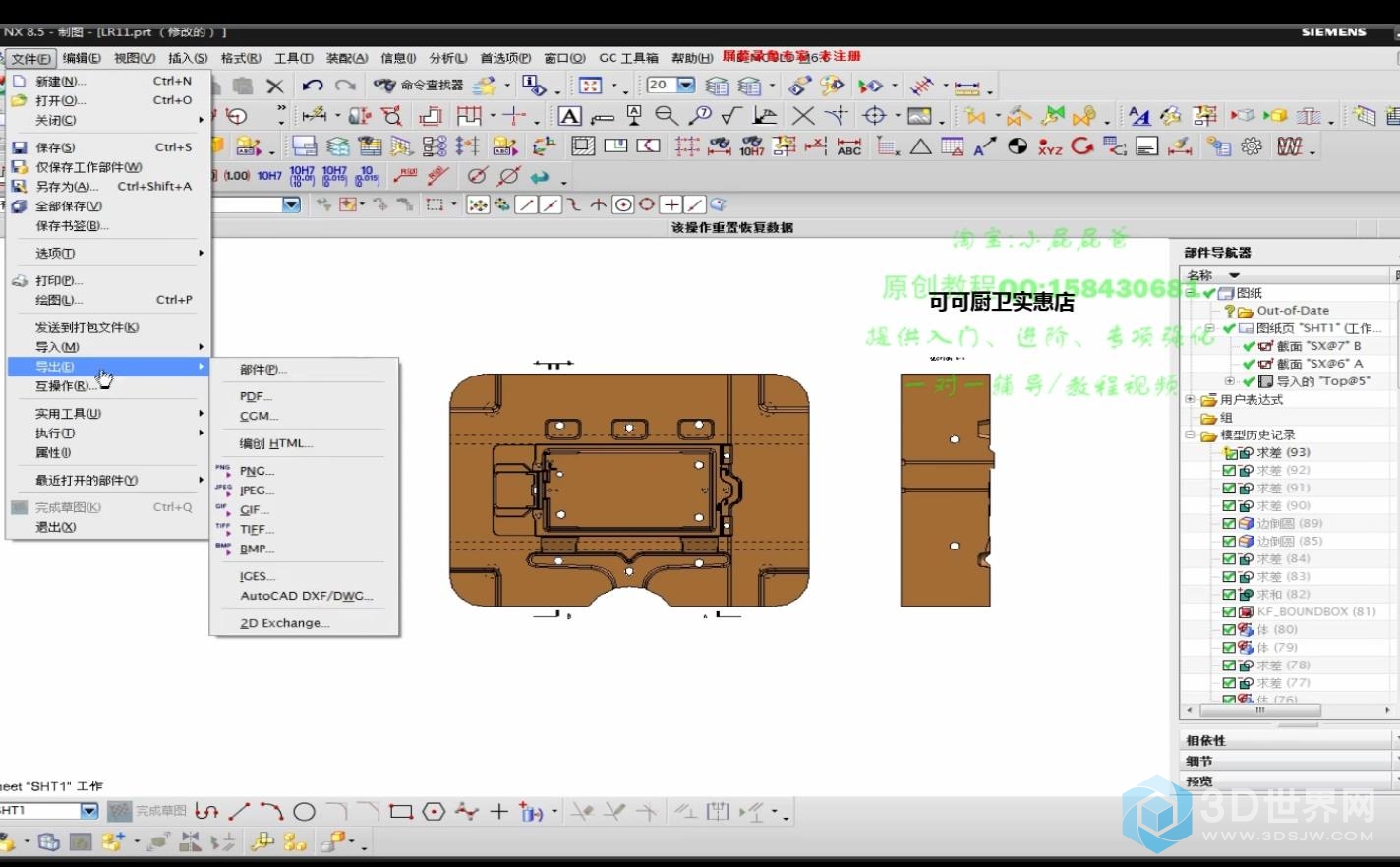
Task: Select the sketch Rectangle tool
Action: (x=400, y=812)
